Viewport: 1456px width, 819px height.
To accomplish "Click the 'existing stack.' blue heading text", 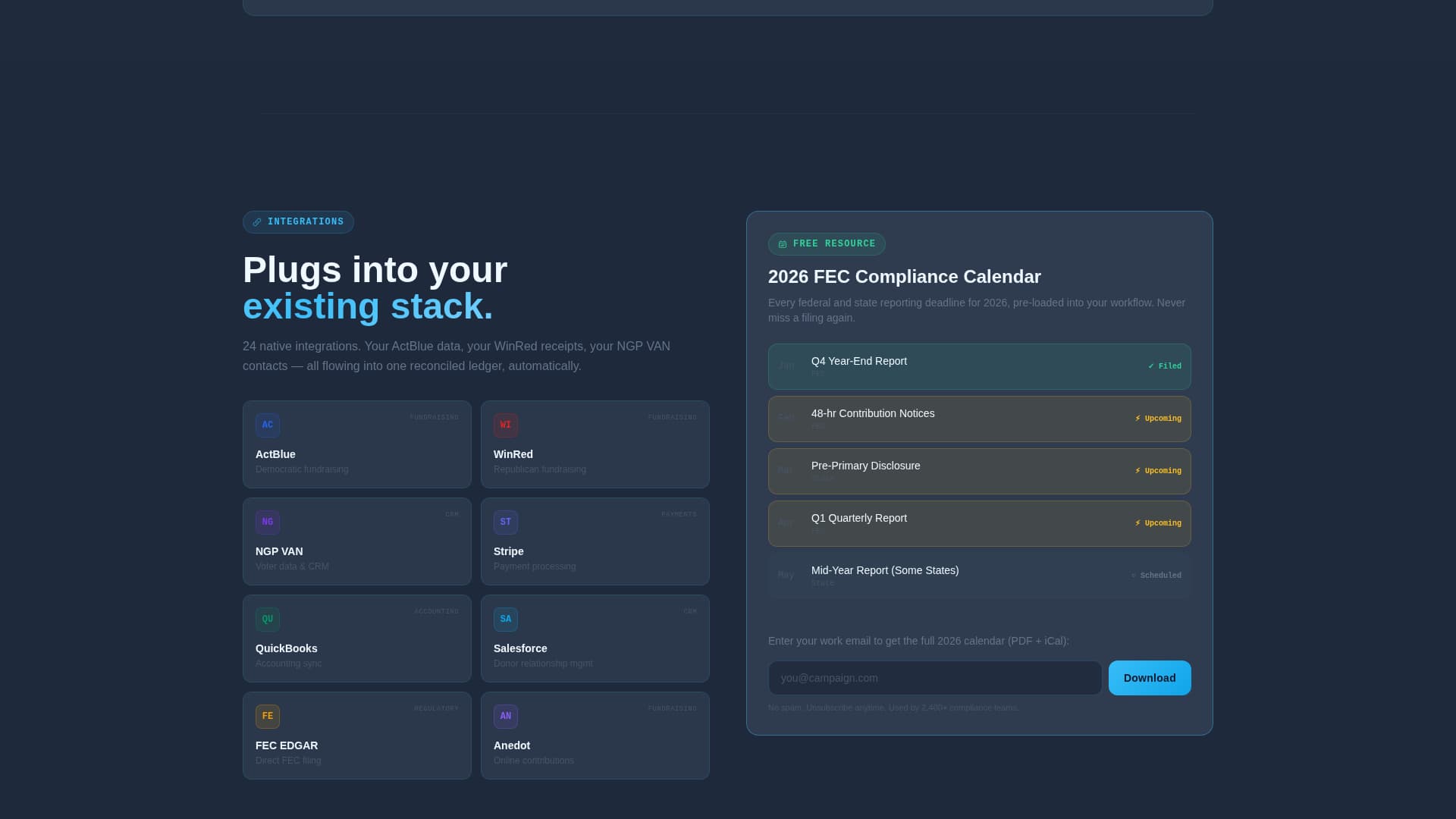I will 368,306.
